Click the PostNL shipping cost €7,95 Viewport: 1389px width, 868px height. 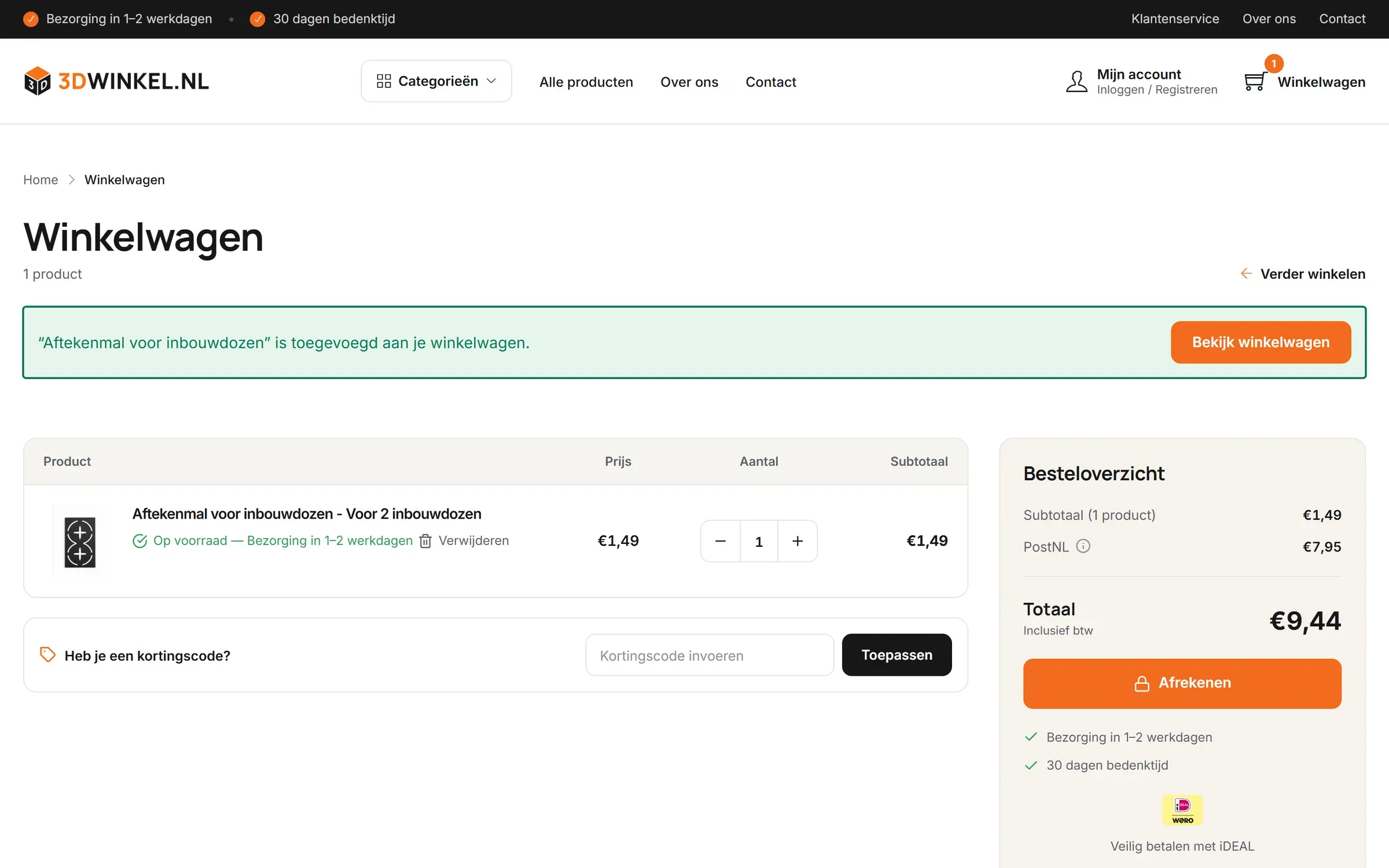tap(1322, 546)
